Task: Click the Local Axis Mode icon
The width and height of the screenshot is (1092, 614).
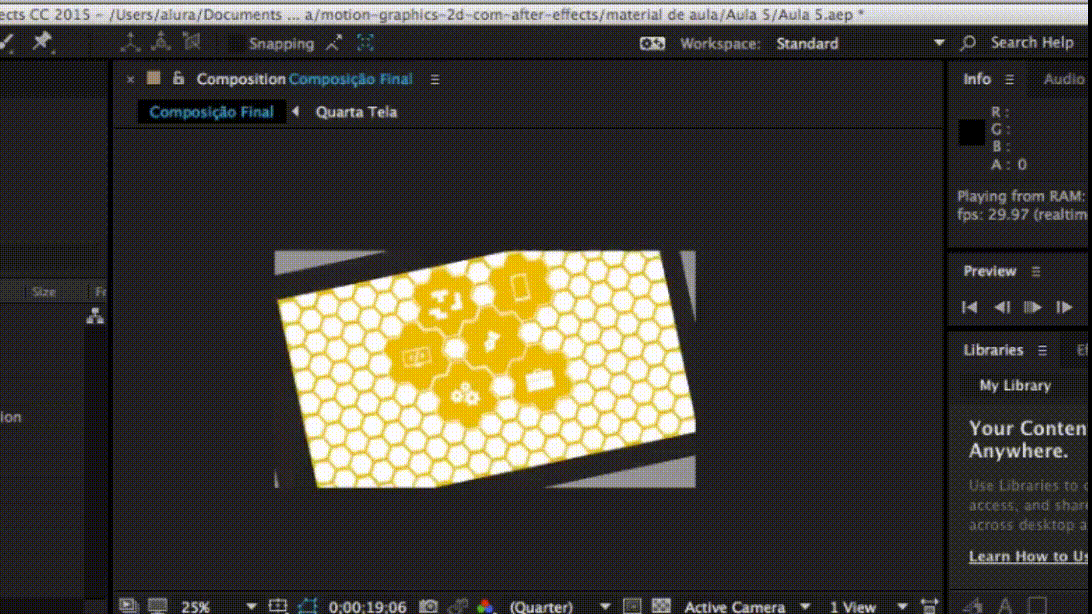Action: [131, 42]
